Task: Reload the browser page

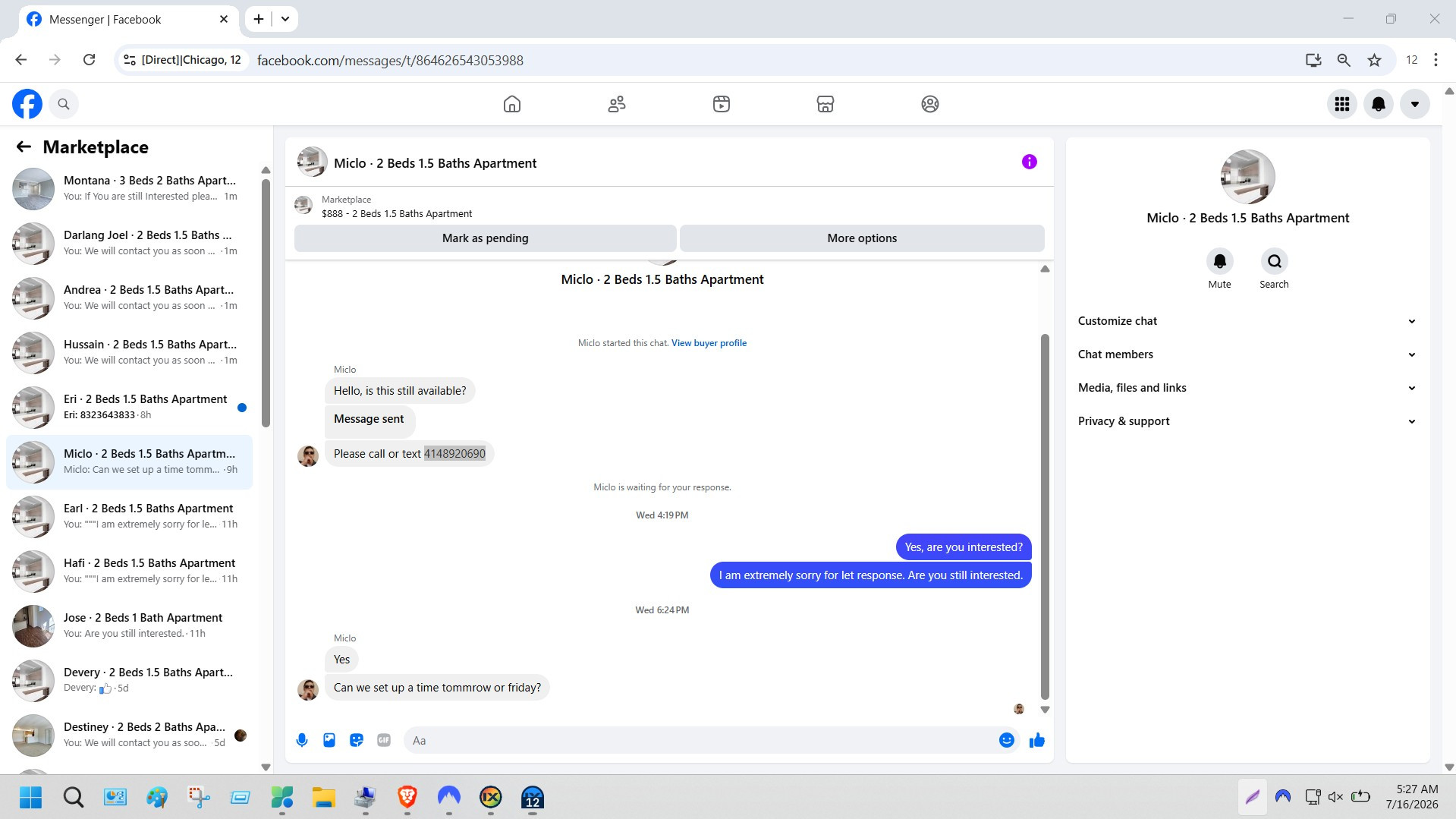Action: (89, 60)
